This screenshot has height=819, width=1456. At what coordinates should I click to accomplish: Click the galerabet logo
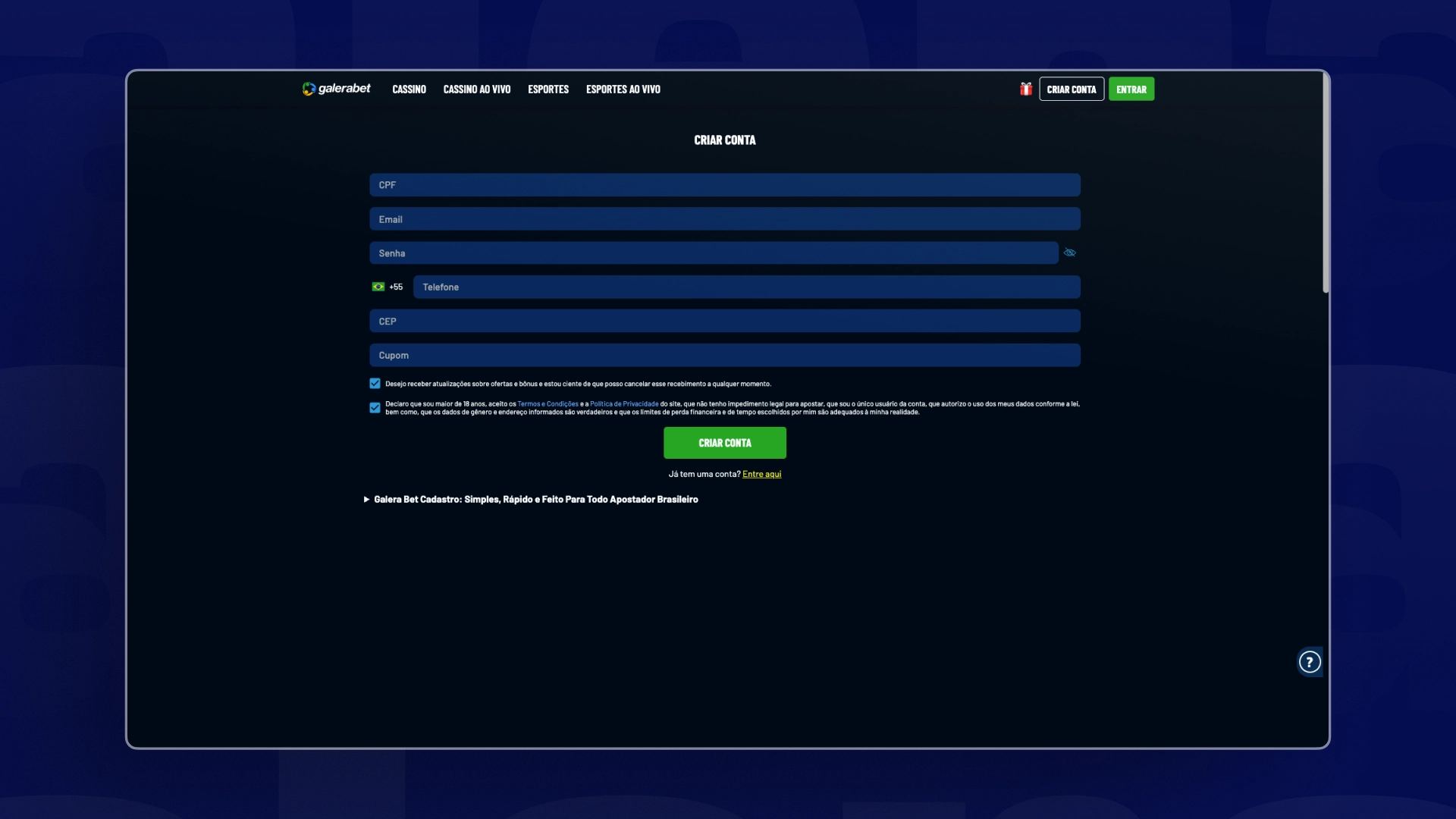coord(336,89)
